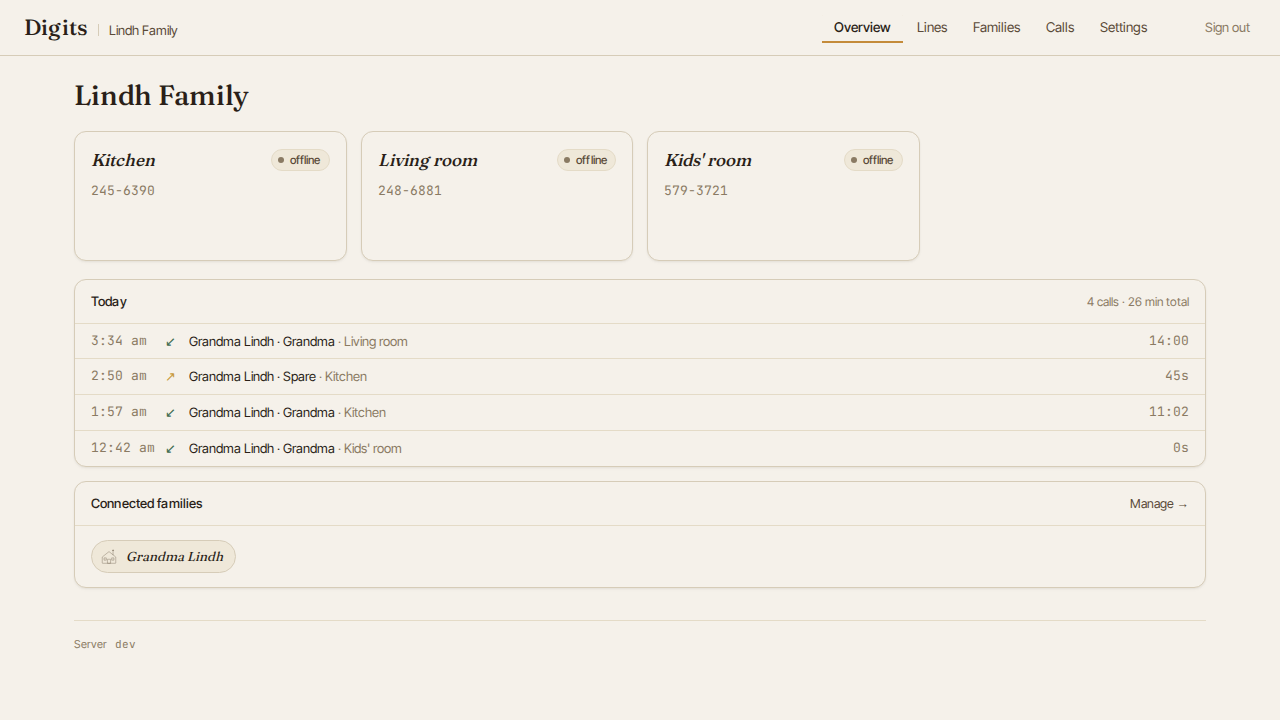This screenshot has height=720, width=1280.
Task: Click the Digits logo
Action: point(56,28)
